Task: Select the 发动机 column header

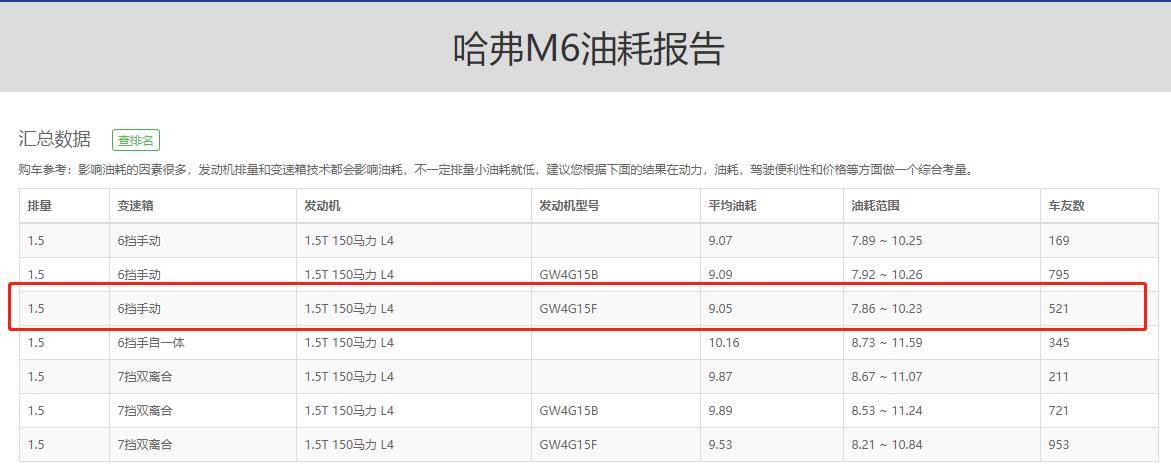Action: pos(323,205)
